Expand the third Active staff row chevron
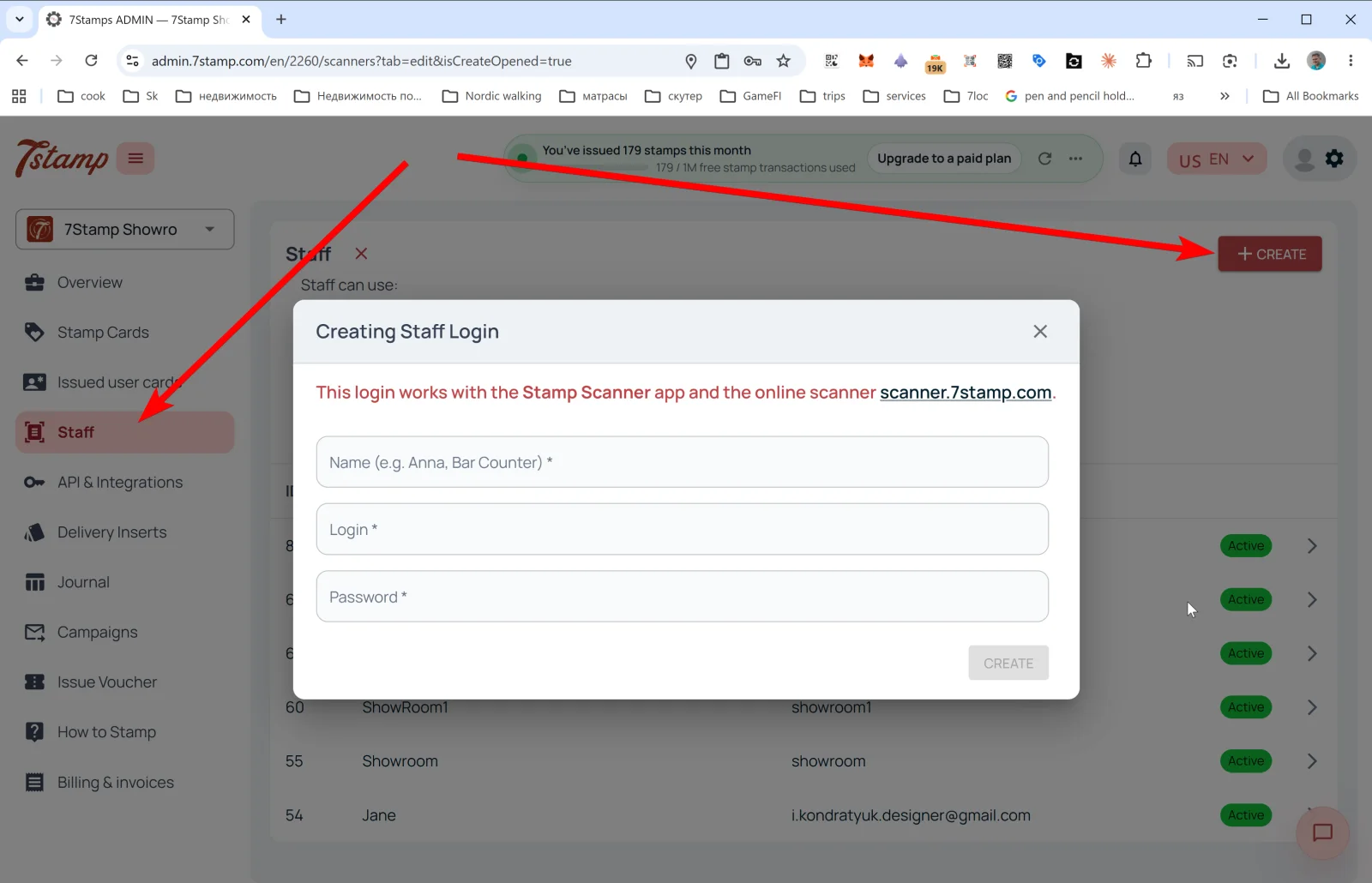Viewport: 1372px width, 883px height. tap(1312, 653)
